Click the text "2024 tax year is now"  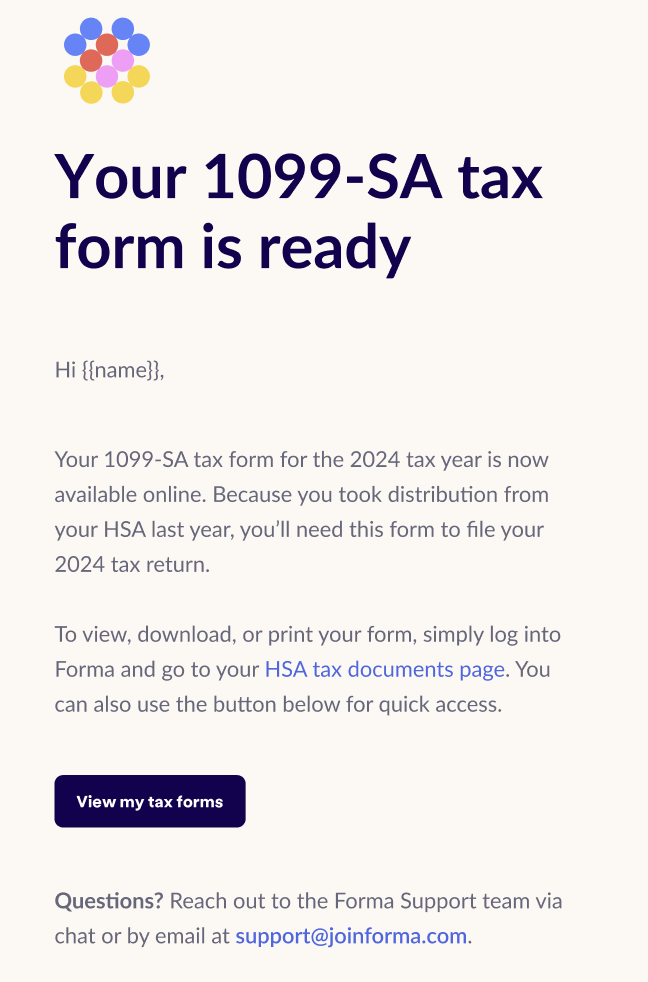tap(449, 460)
